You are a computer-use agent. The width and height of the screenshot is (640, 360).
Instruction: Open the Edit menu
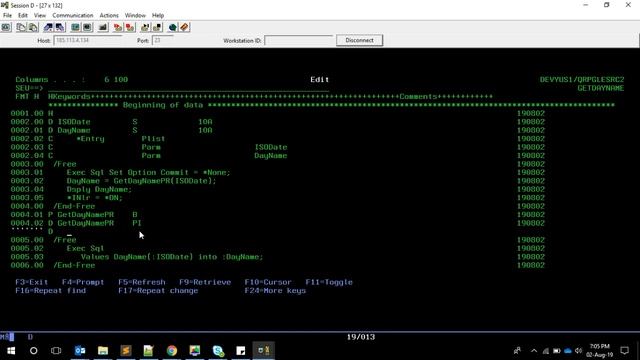(x=22, y=15)
